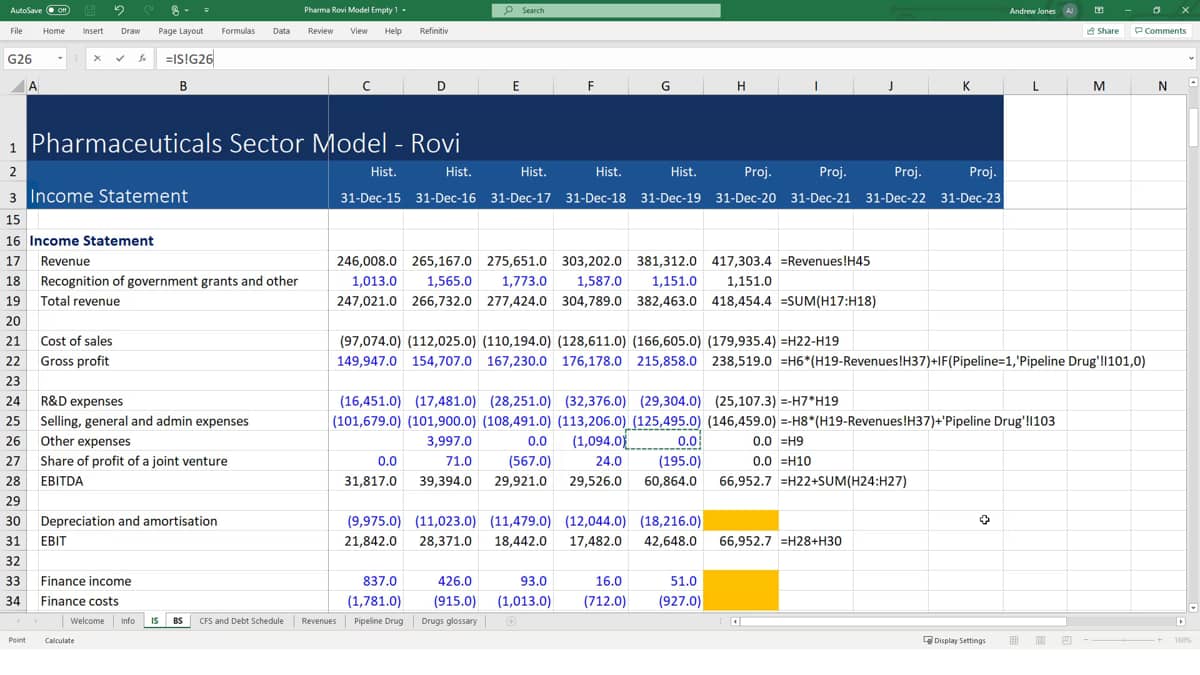Click the Insert Function fx icon
1200x675 pixels.
[x=143, y=59]
